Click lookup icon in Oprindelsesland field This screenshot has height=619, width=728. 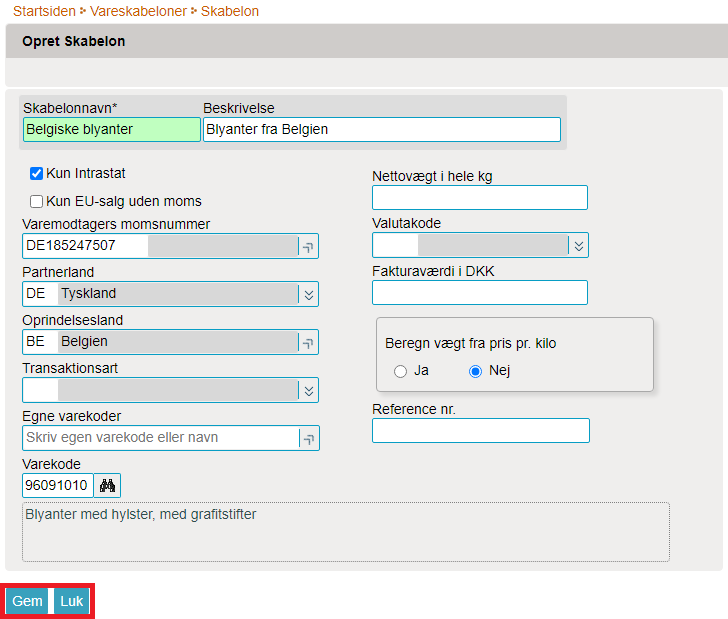click(x=308, y=342)
